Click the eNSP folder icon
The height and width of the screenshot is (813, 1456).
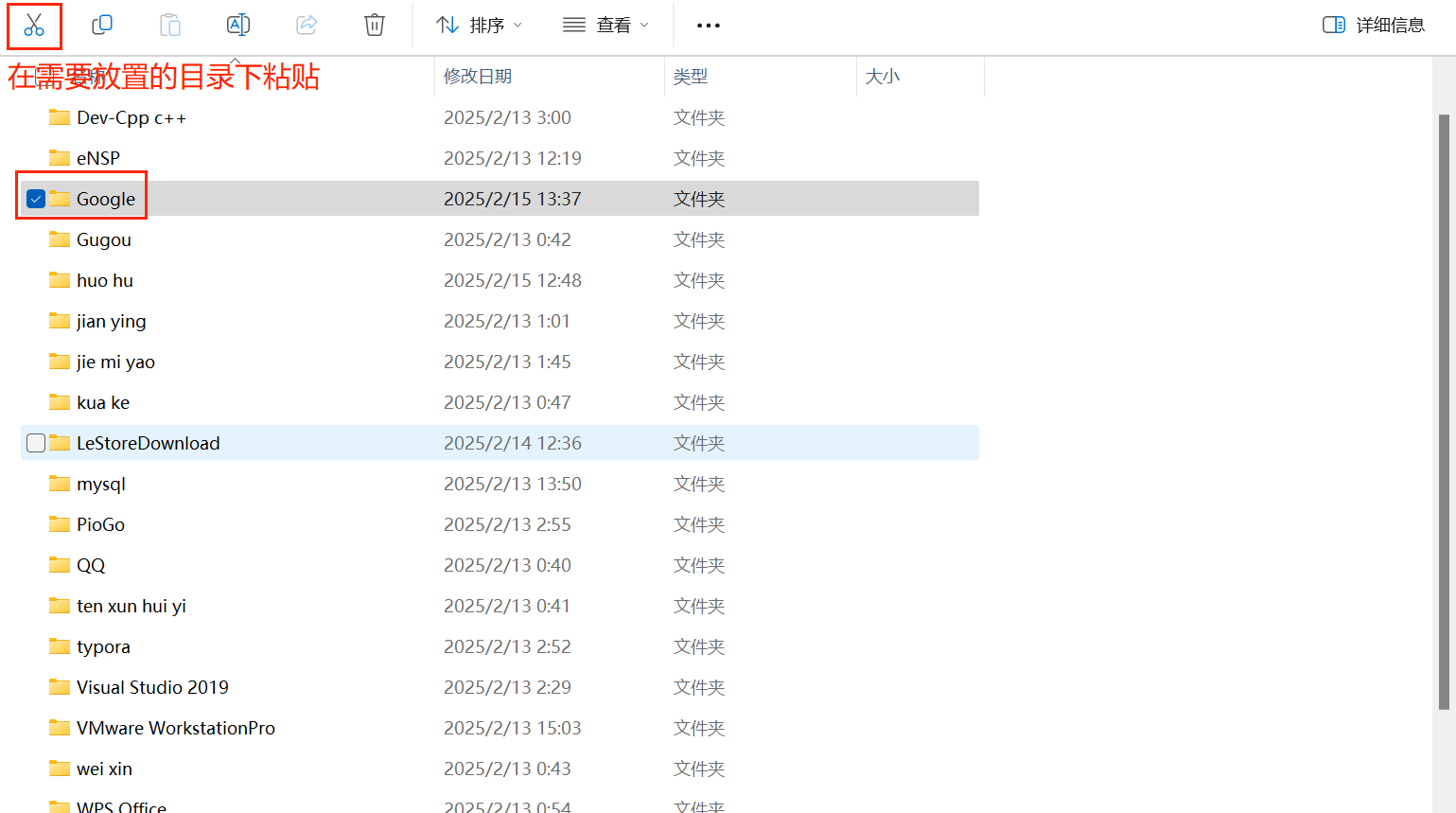(60, 158)
